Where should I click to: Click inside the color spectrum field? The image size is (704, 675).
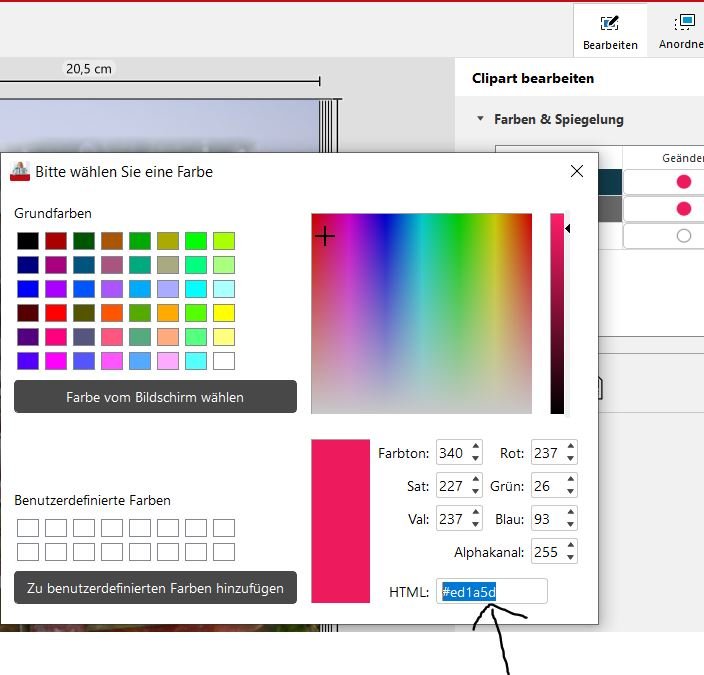coord(421,313)
